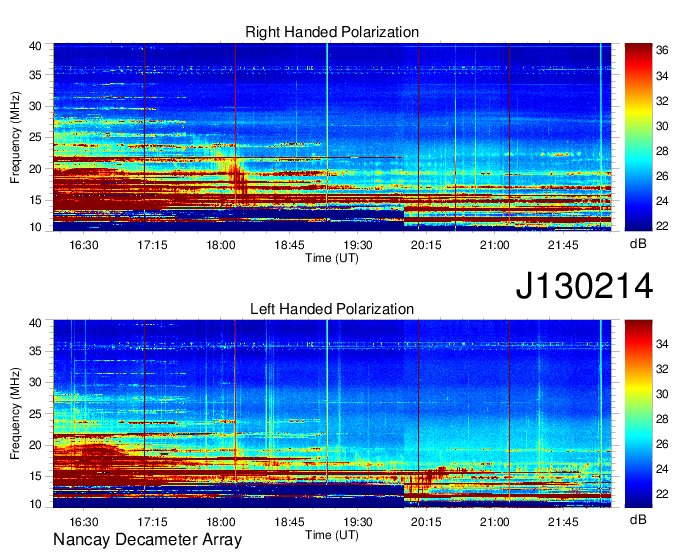Click the 18:00 tick of Left Handed plot

point(221,522)
